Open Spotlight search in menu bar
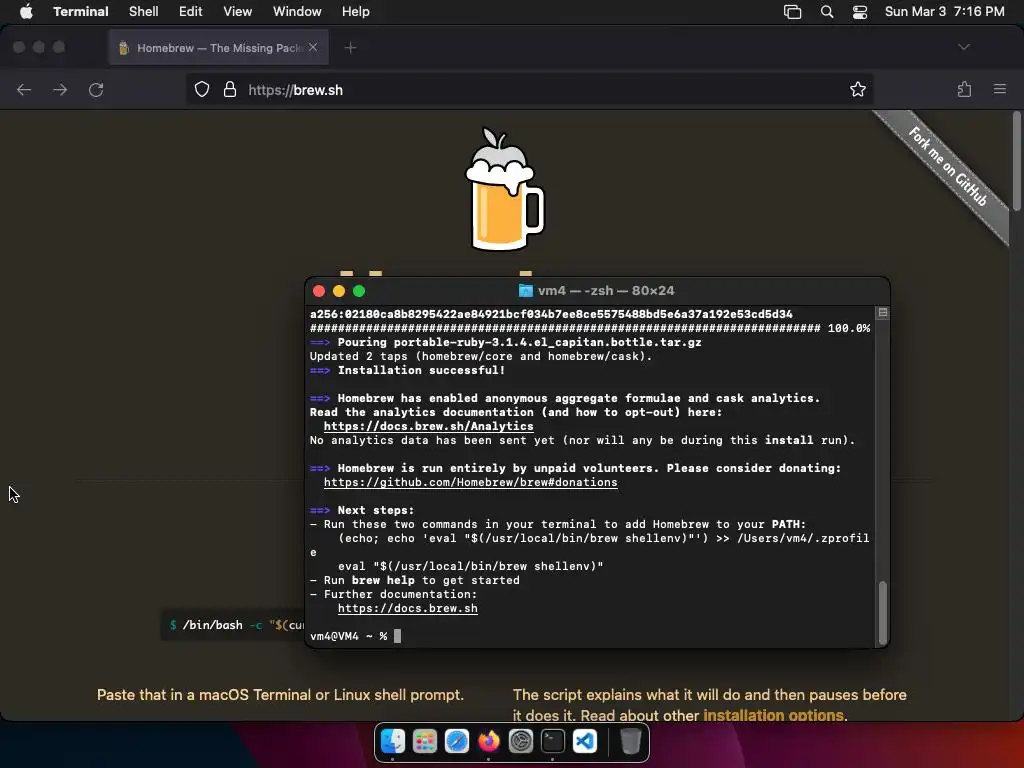This screenshot has height=768, width=1024. 827,12
